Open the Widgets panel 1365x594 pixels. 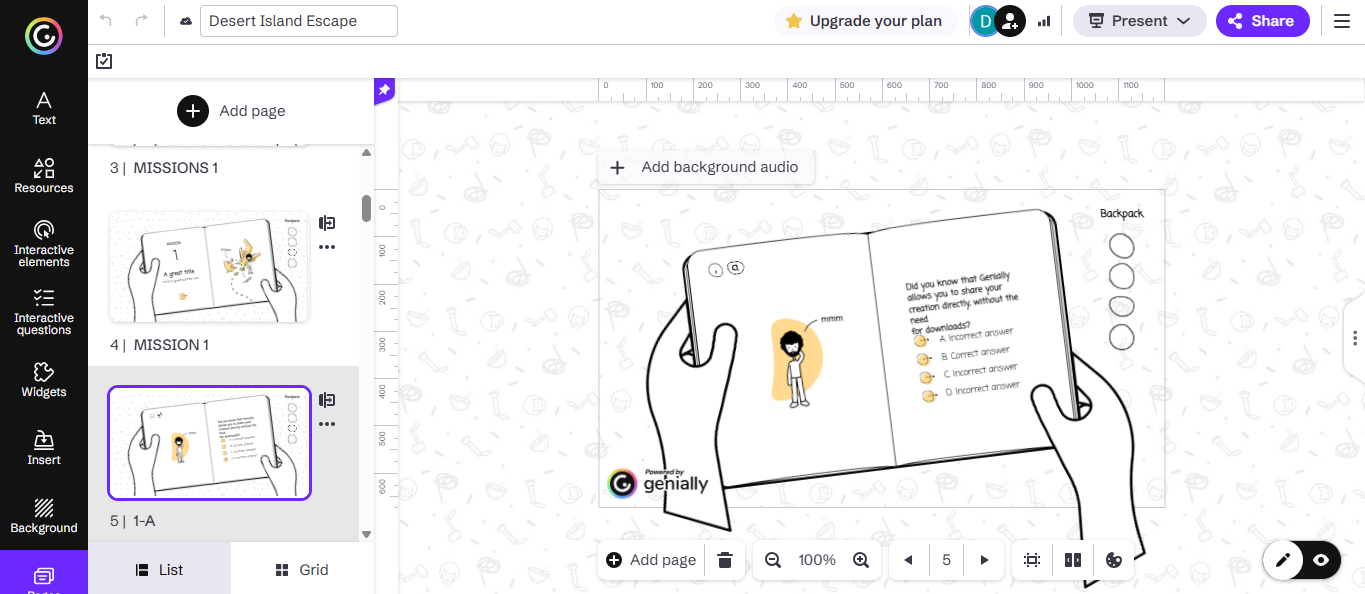pyautogui.click(x=44, y=379)
